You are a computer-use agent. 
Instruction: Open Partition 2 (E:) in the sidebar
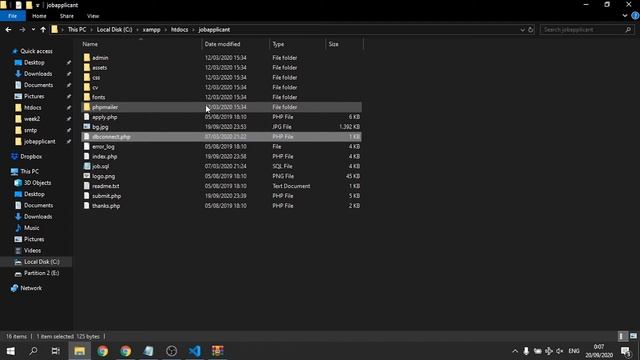(41, 273)
